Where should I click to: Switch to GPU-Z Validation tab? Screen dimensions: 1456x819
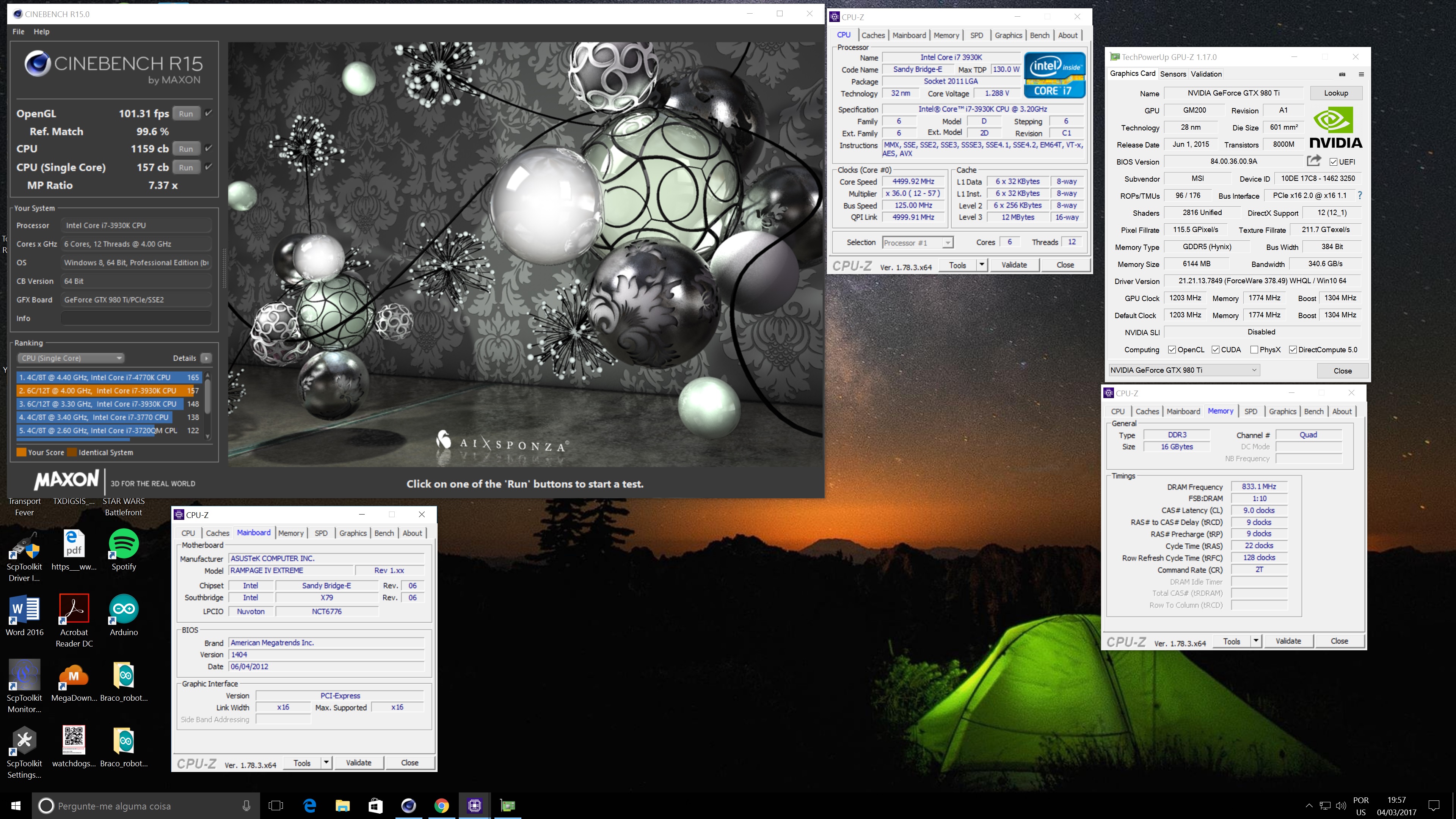pos(1206,74)
